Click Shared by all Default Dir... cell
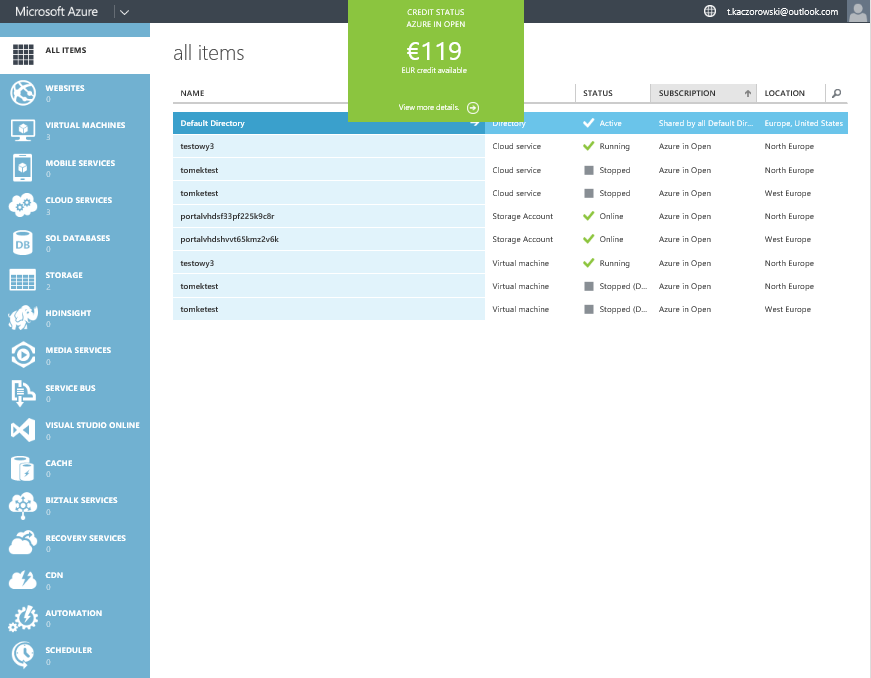Screen dimensions: 871x678 coord(705,123)
